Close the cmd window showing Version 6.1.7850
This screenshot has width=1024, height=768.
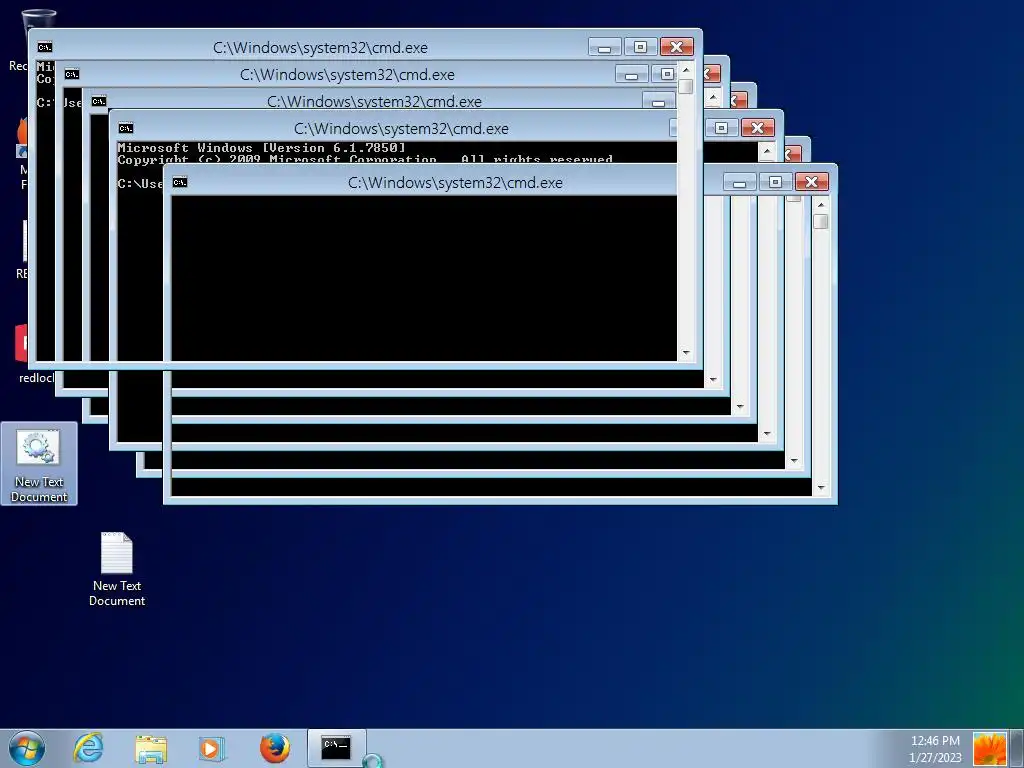tap(758, 127)
